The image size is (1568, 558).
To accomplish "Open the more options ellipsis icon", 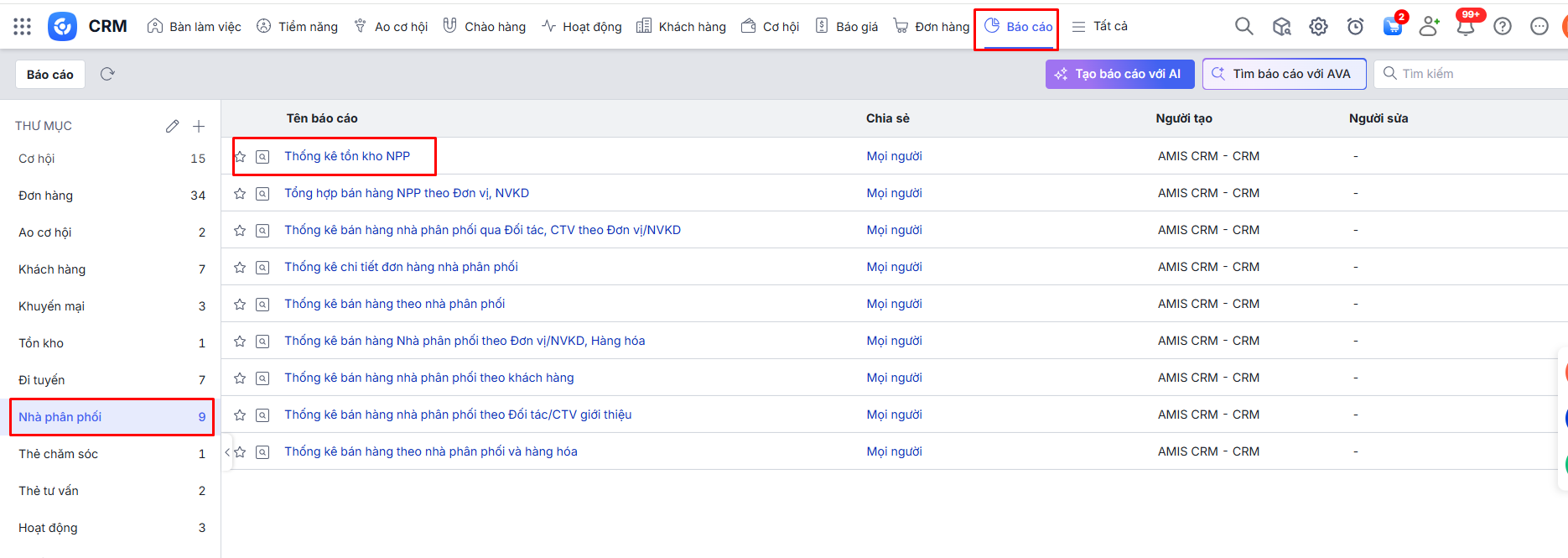I will [x=1539, y=27].
